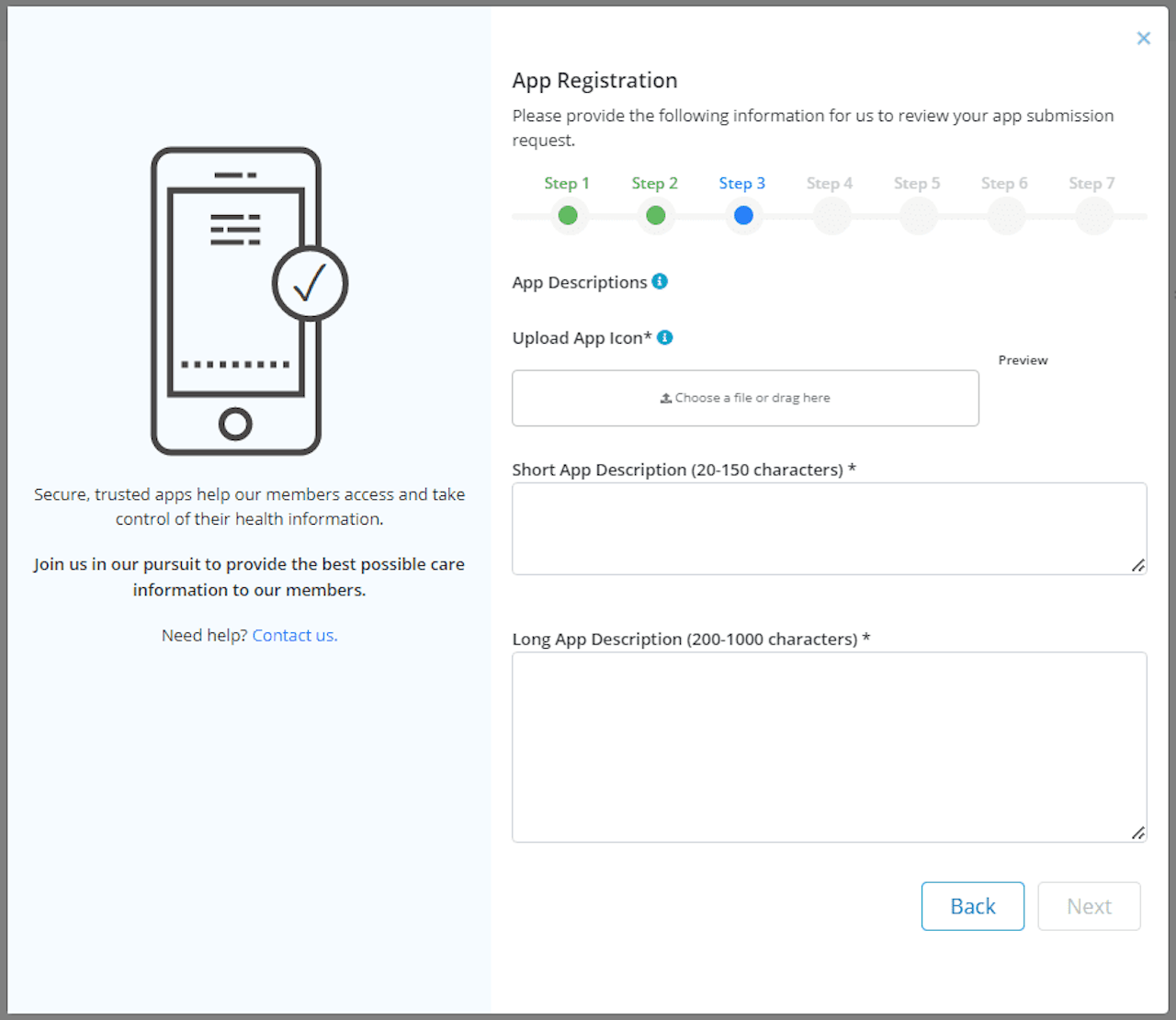
Task: Click the Step 5 indicator dot
Action: click(918, 215)
